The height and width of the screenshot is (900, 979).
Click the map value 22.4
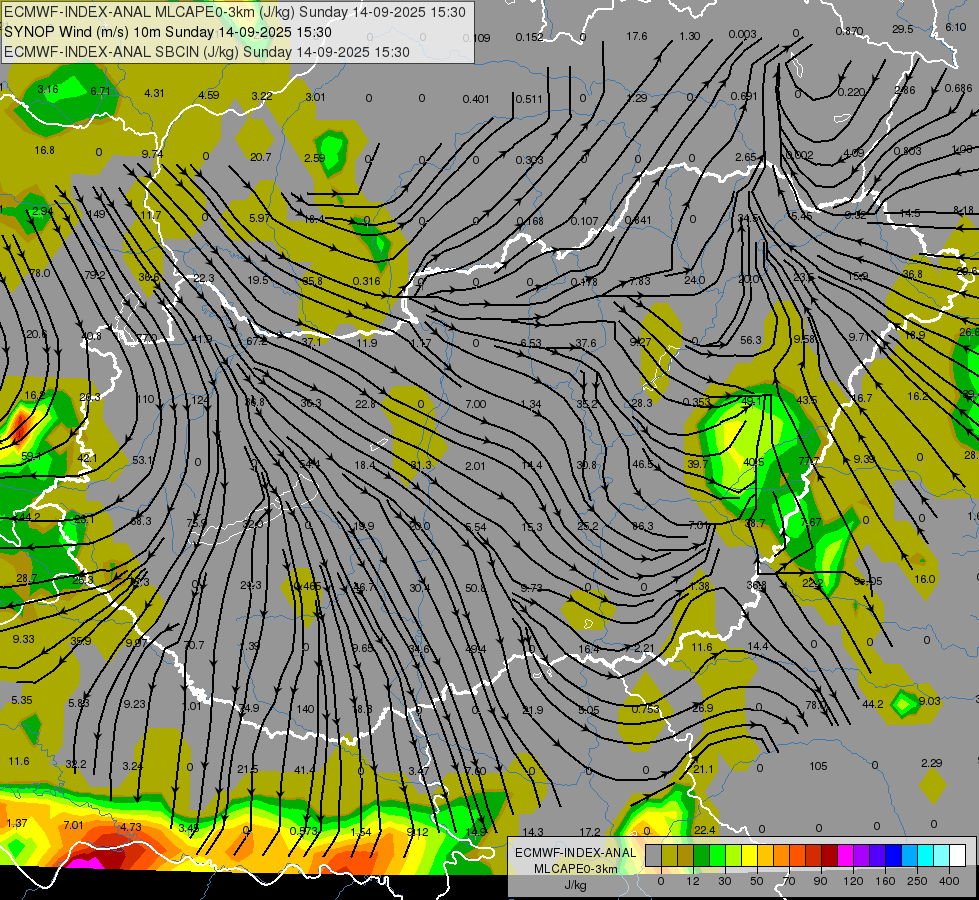[x=704, y=829]
